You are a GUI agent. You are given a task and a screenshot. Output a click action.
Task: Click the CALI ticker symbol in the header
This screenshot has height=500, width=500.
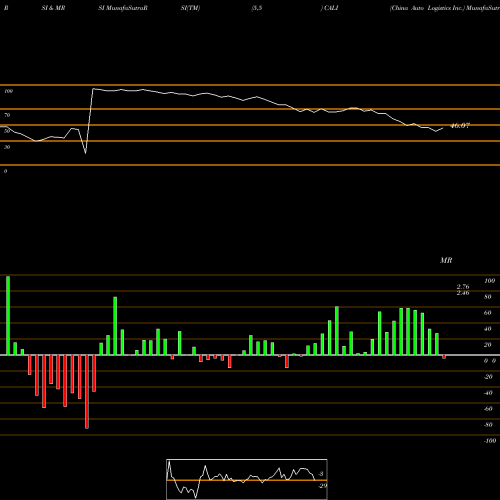click(331, 8)
